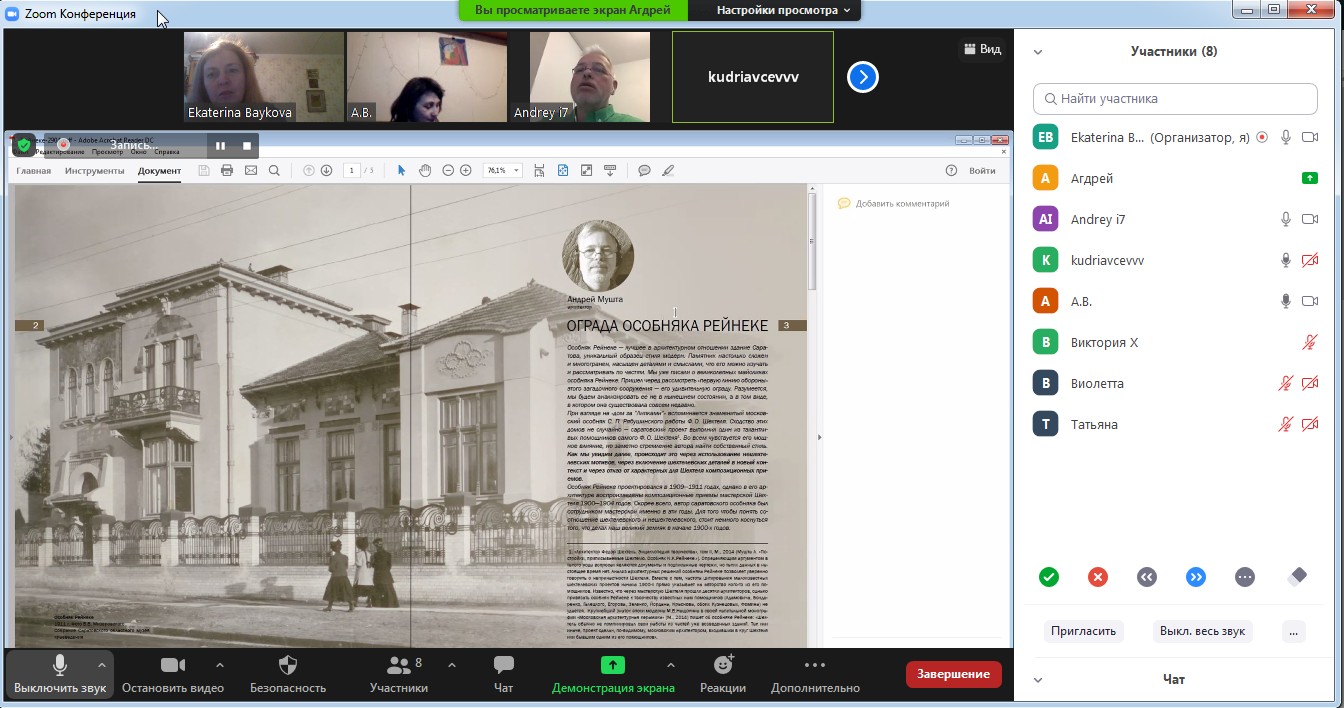This screenshot has height=708, width=1344.
Task: Click the Пригласить button
Action: point(1083,632)
